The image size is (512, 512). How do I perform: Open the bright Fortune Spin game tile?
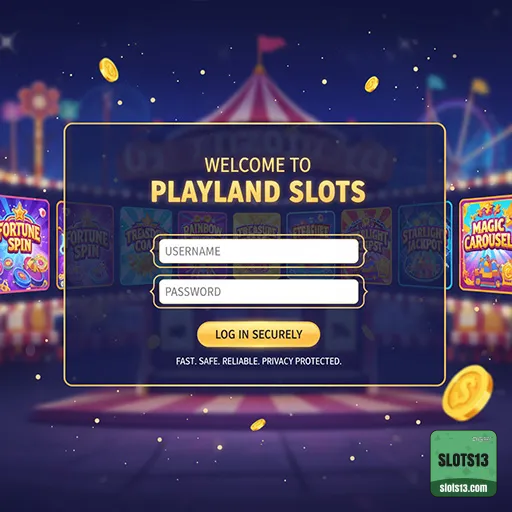click(x=24, y=245)
